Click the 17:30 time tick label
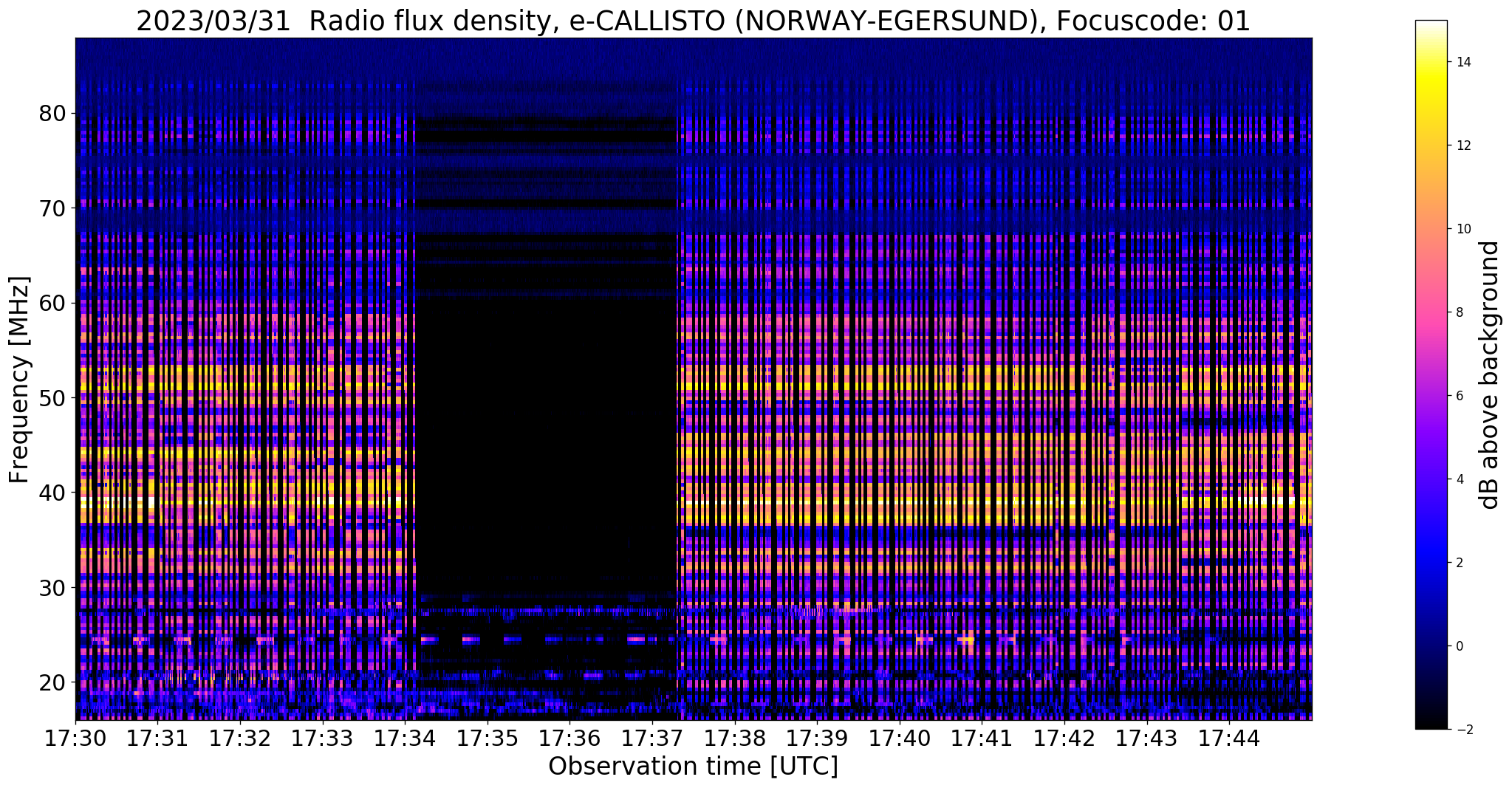Image resolution: width=1512 pixels, height=788 pixels. 75,738
